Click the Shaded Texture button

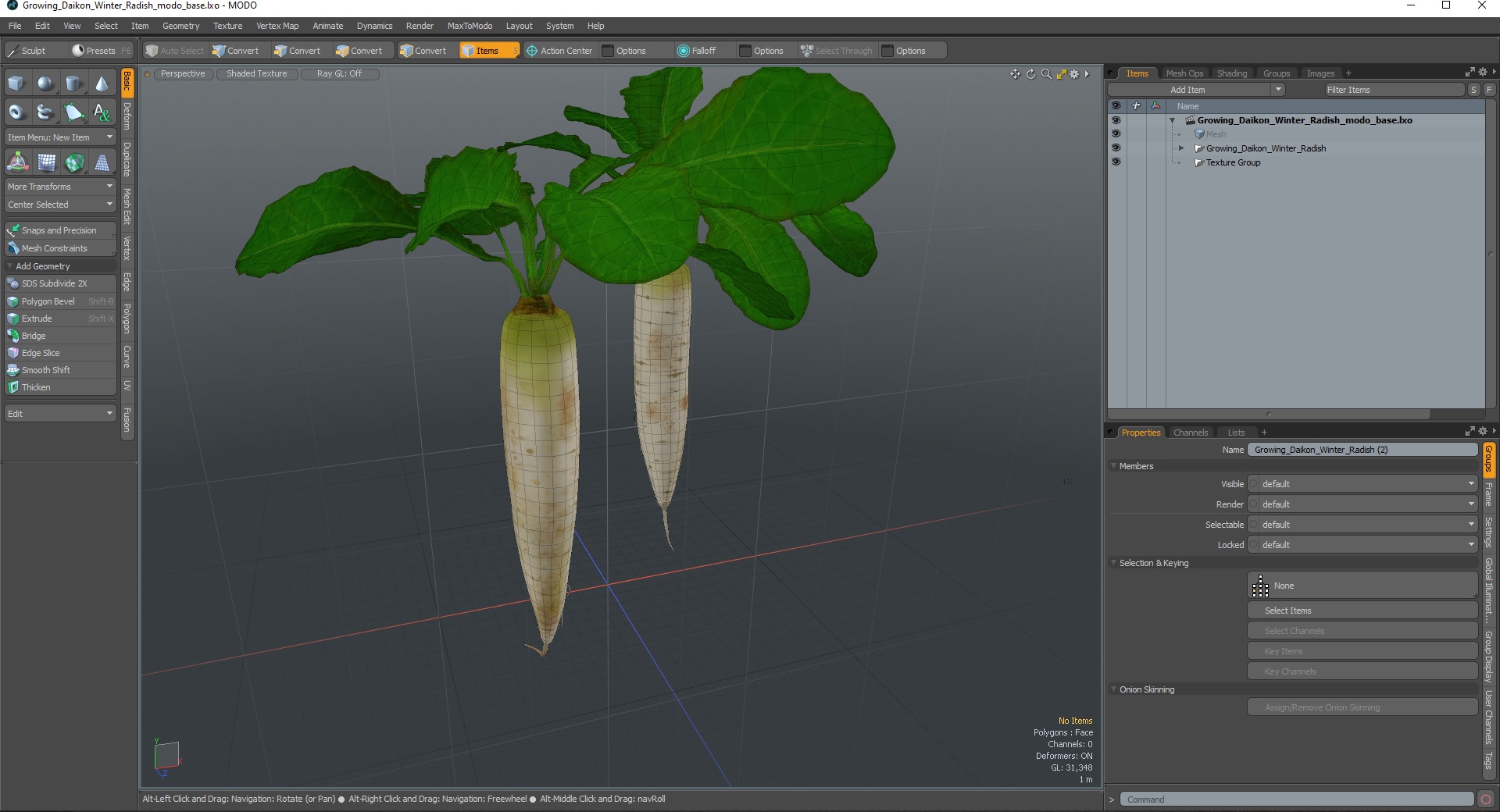[257, 74]
